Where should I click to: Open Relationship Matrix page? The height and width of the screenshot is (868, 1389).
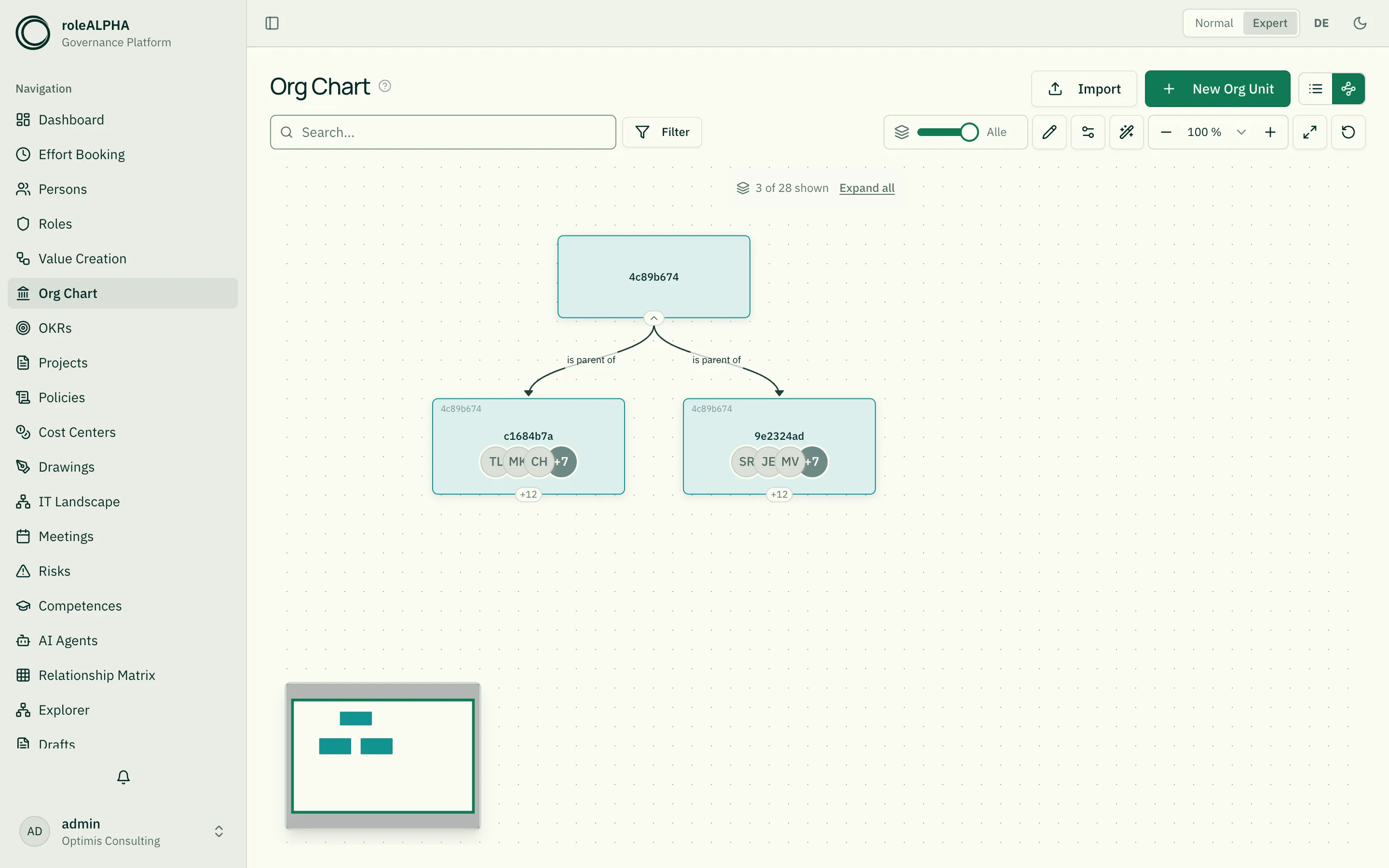pos(123,675)
